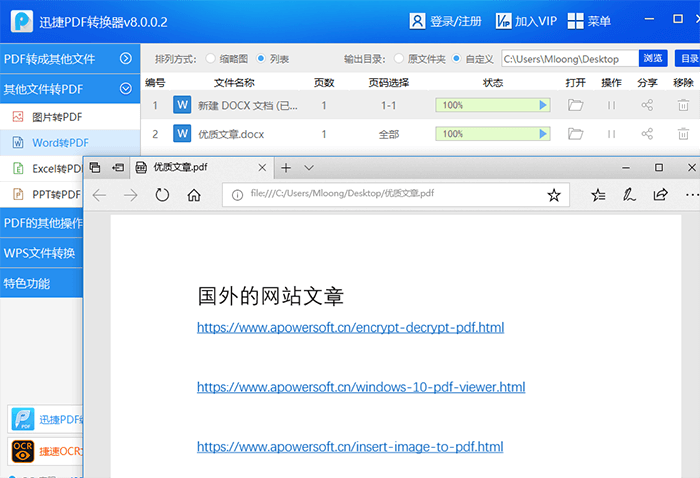Click the output directory path field
This screenshot has height=478, width=700.
[x=570, y=58]
